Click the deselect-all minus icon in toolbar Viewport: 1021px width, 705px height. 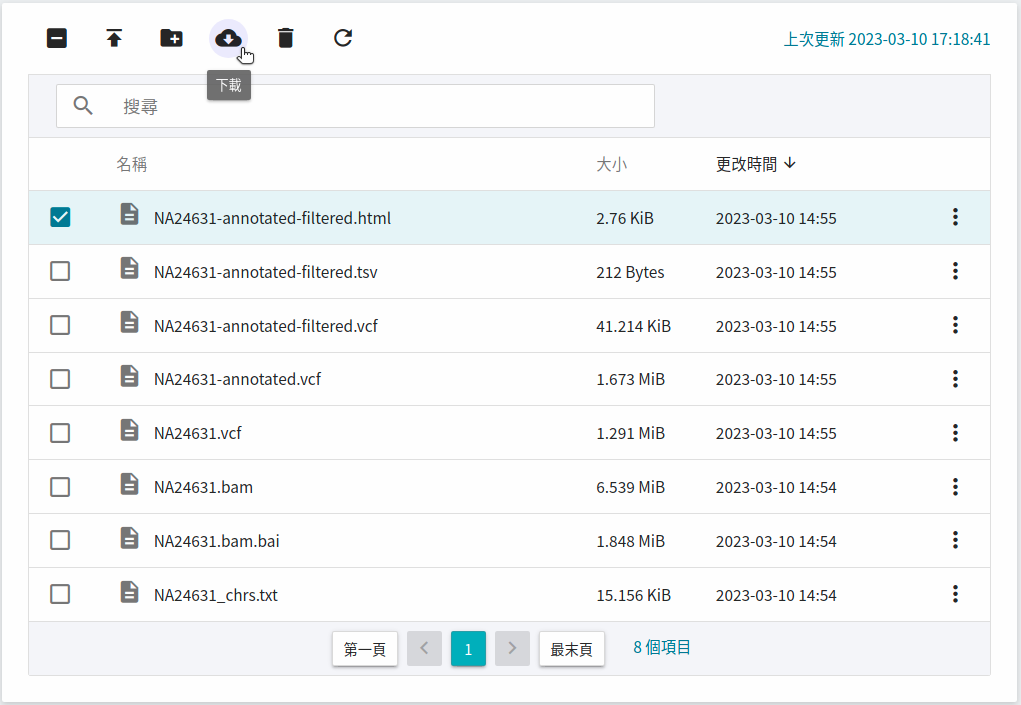(57, 38)
